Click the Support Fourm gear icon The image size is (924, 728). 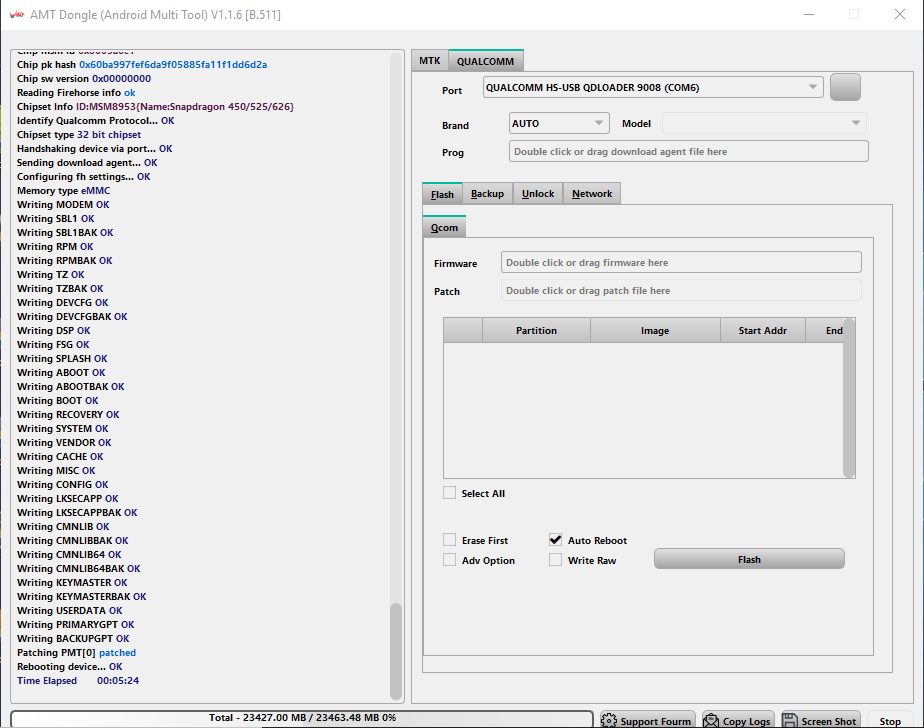(x=609, y=720)
